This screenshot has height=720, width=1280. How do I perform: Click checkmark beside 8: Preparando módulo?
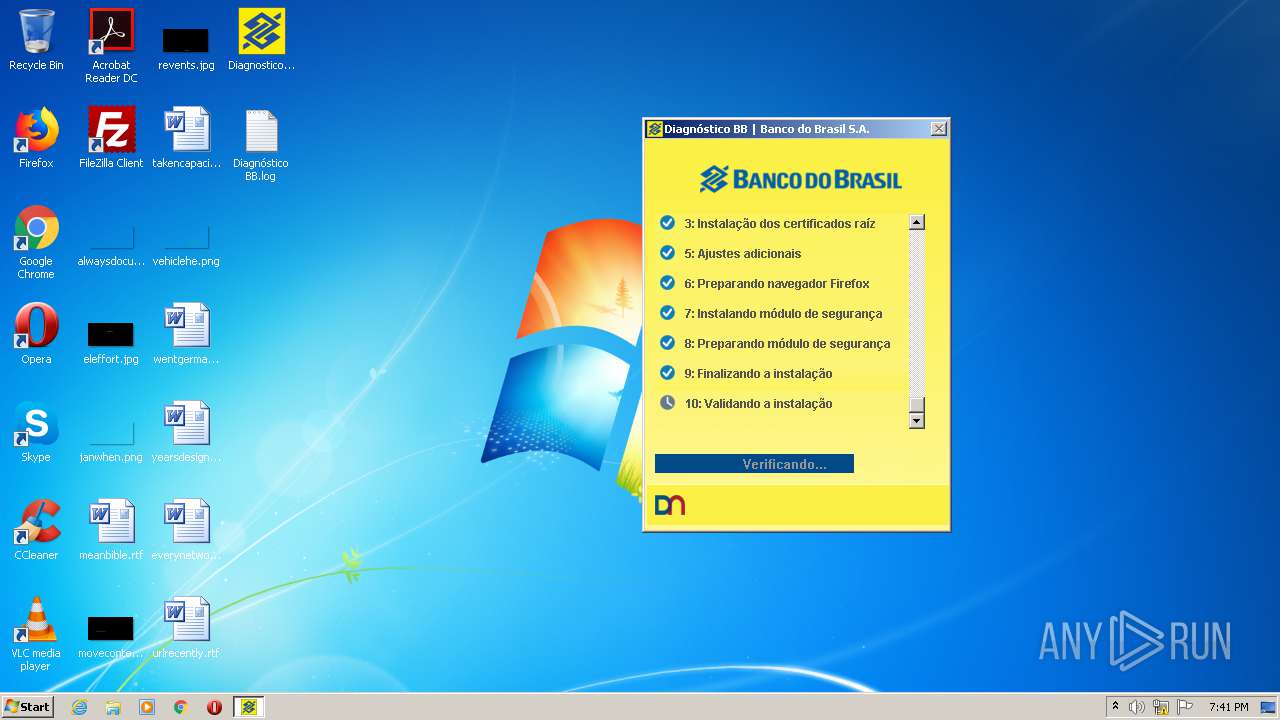coord(667,343)
